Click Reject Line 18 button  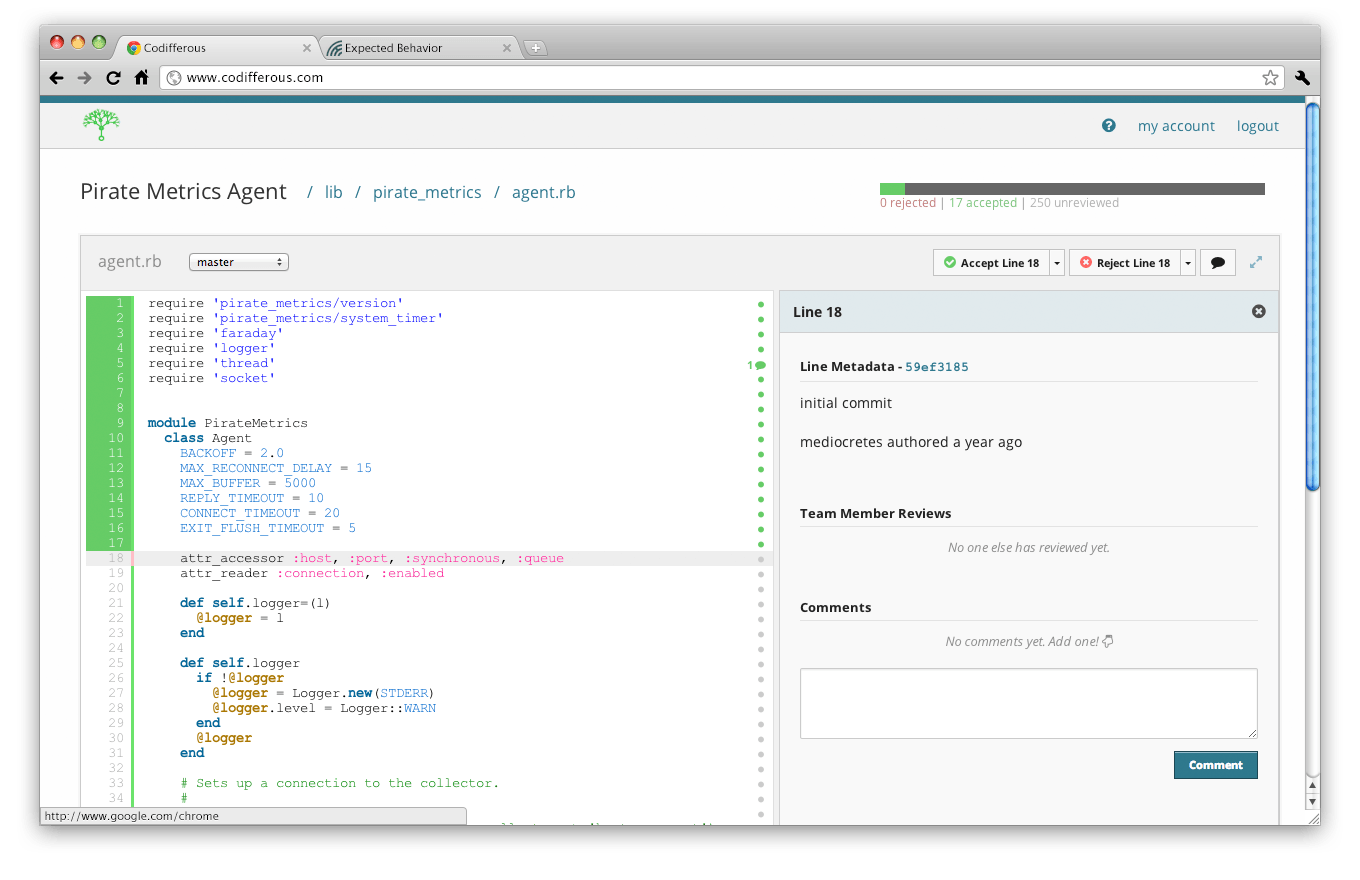1125,263
